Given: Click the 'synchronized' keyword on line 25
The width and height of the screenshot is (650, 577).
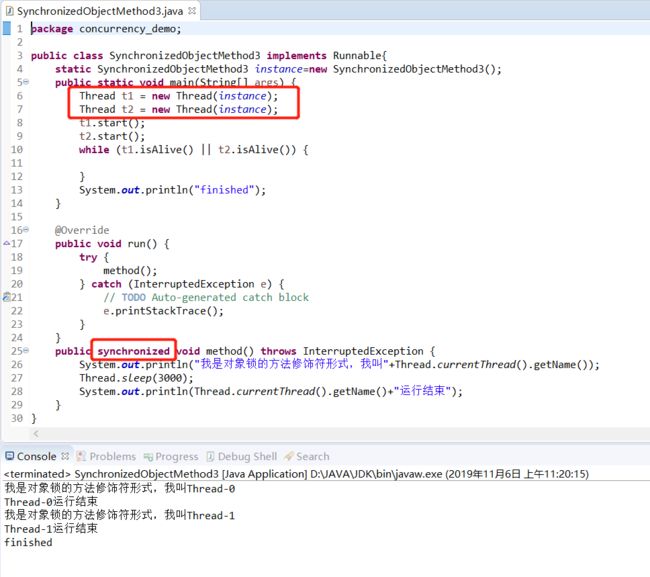Looking at the screenshot, I should [133, 351].
